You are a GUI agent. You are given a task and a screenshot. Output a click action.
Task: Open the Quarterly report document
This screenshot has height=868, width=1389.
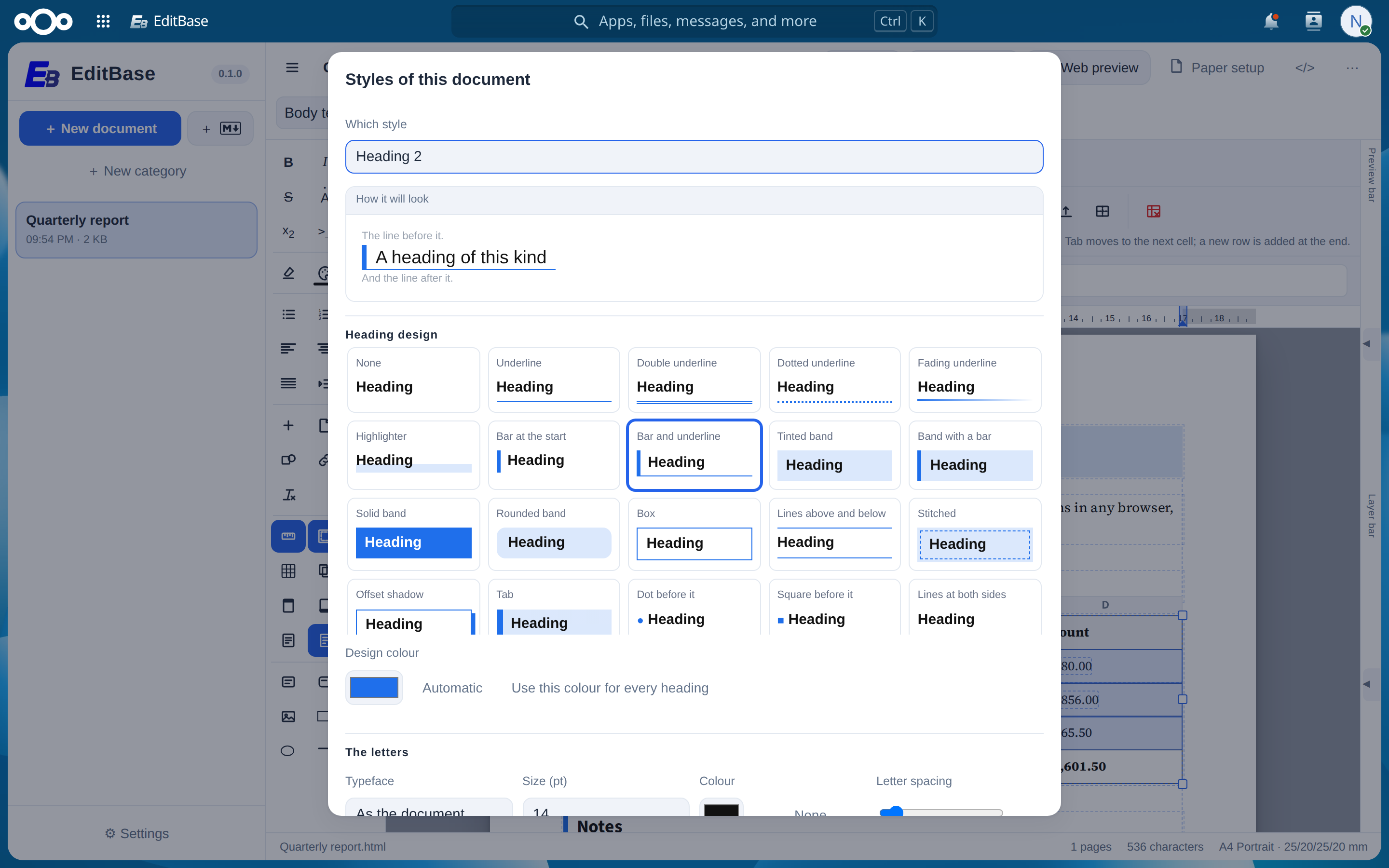(x=136, y=230)
